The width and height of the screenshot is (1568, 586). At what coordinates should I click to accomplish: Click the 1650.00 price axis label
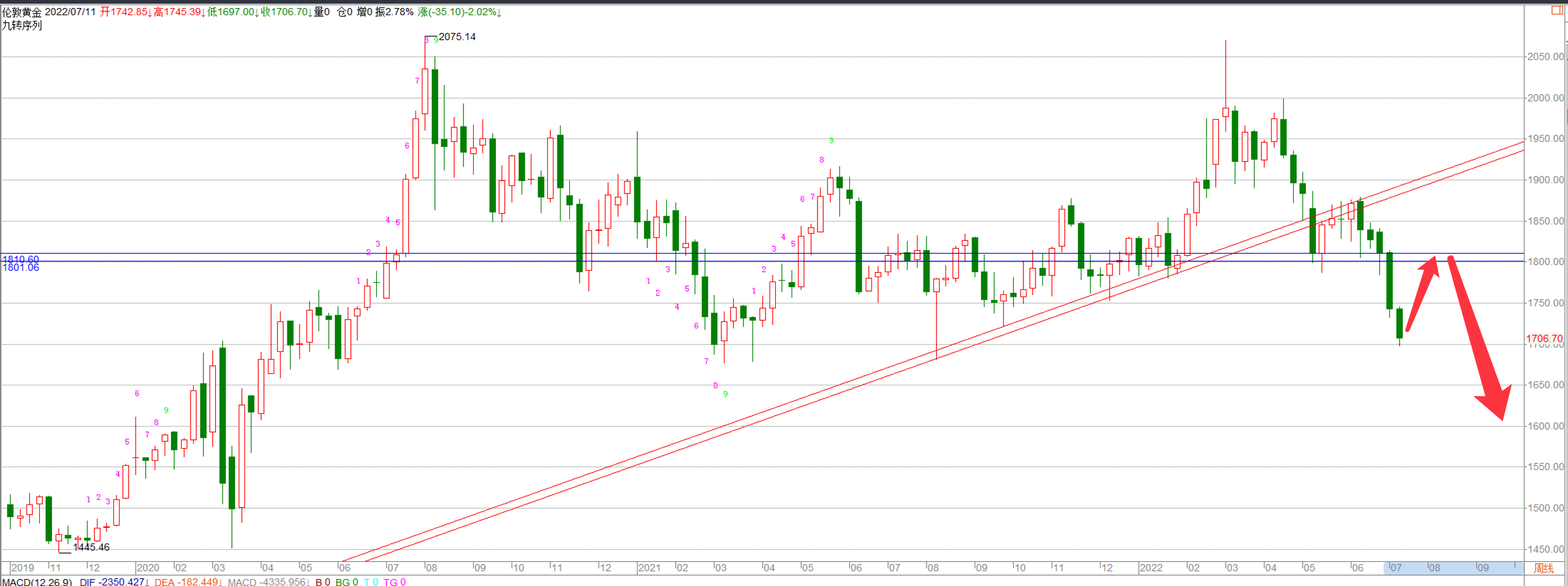[1546, 385]
